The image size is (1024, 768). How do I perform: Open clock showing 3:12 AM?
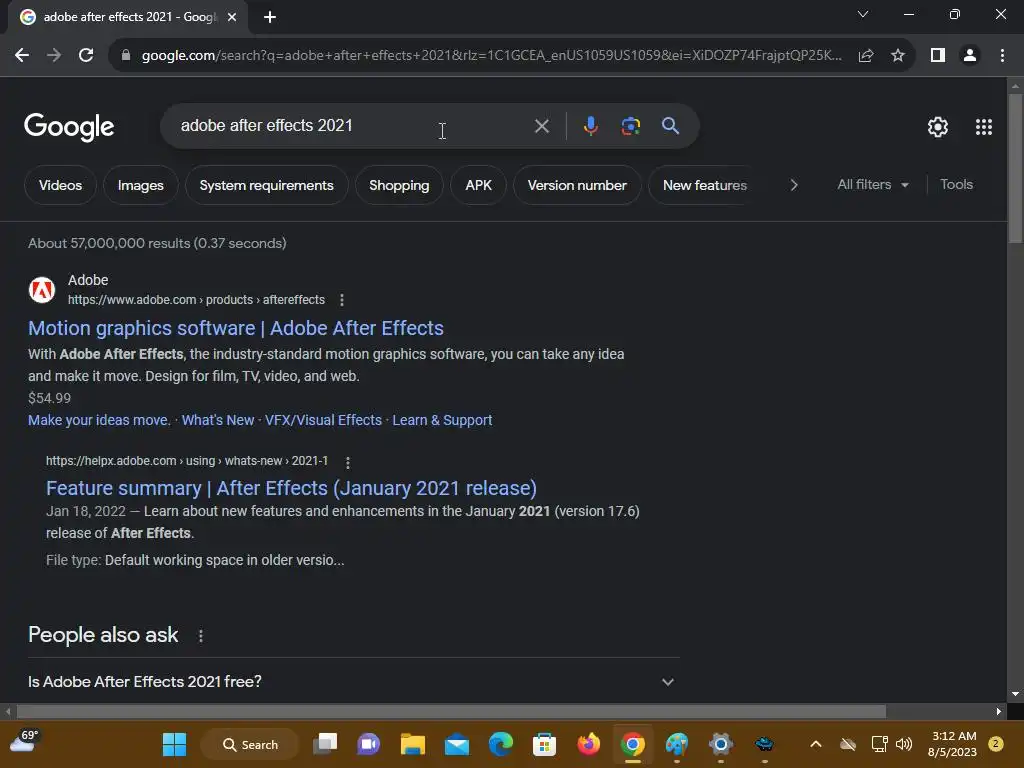tap(953, 744)
